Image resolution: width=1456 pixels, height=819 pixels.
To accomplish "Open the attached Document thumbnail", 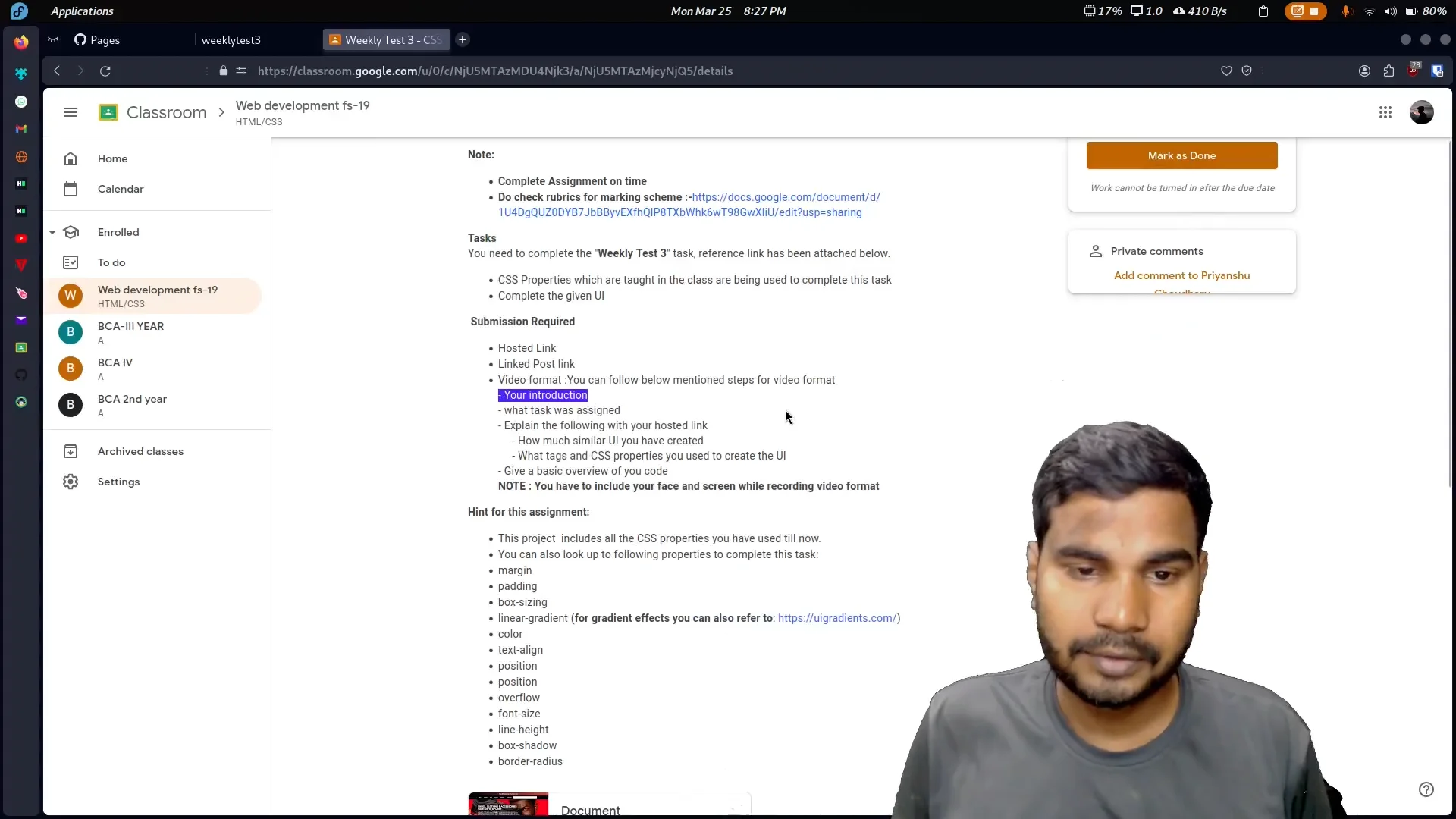I will click(508, 805).
